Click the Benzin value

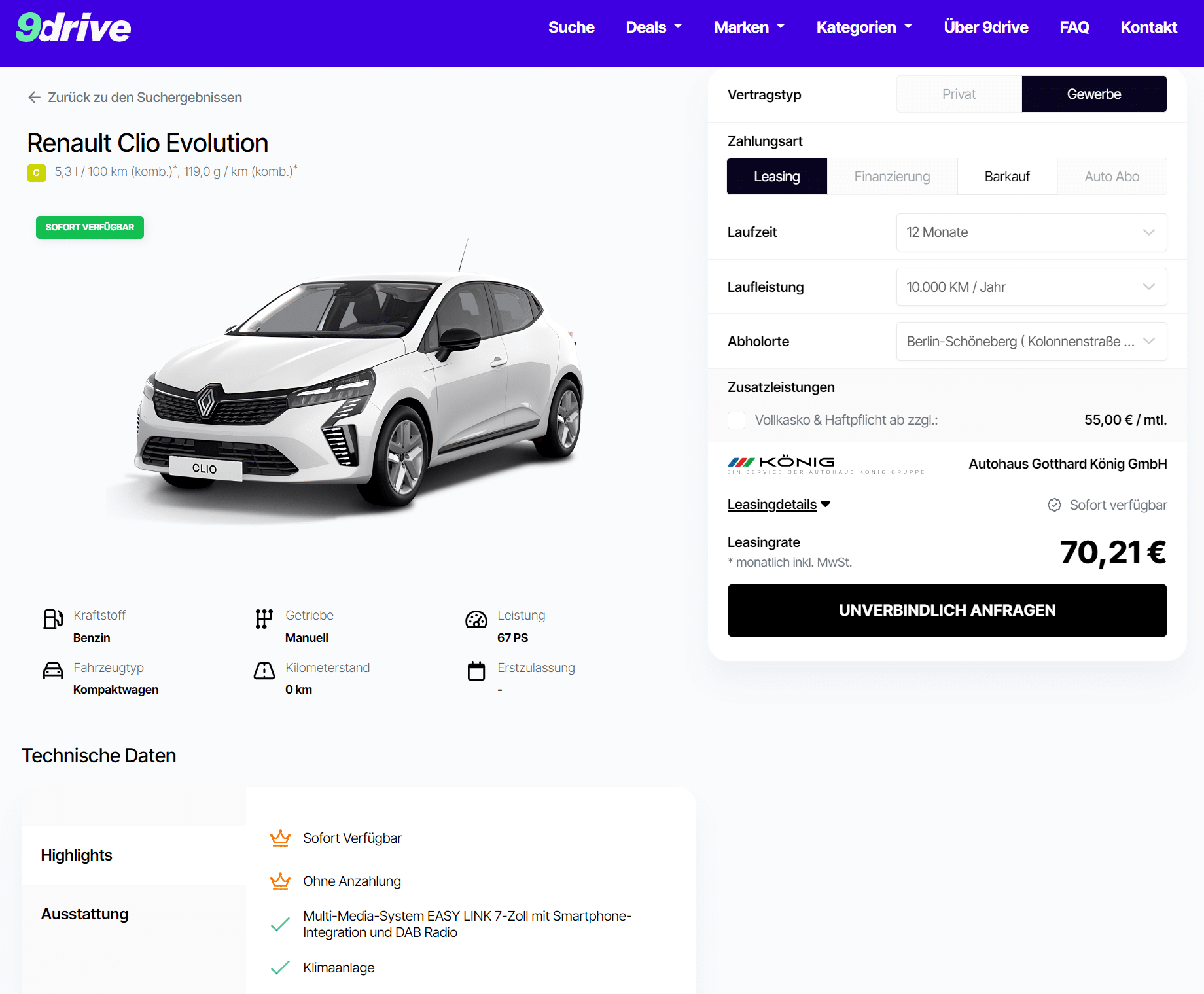click(x=92, y=638)
